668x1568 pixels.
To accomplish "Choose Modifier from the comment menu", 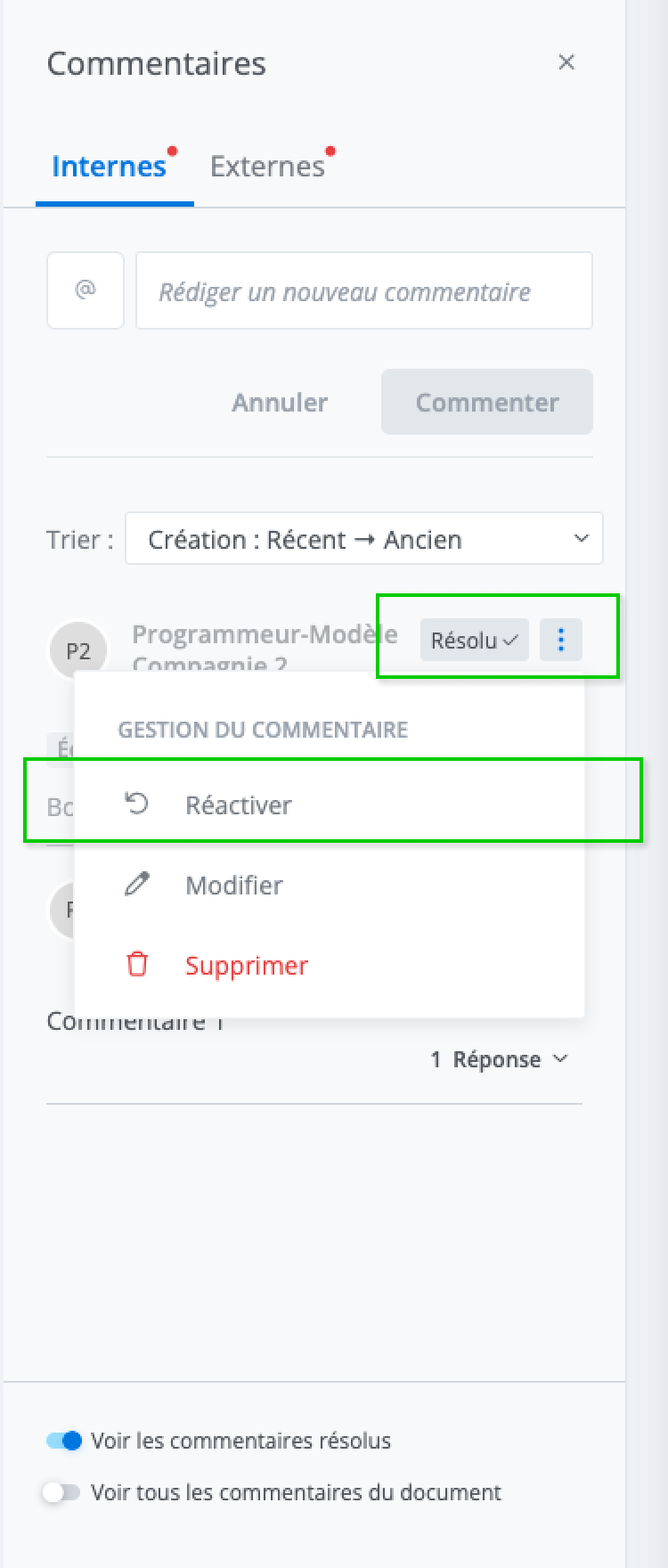I will pyautogui.click(x=234, y=885).
